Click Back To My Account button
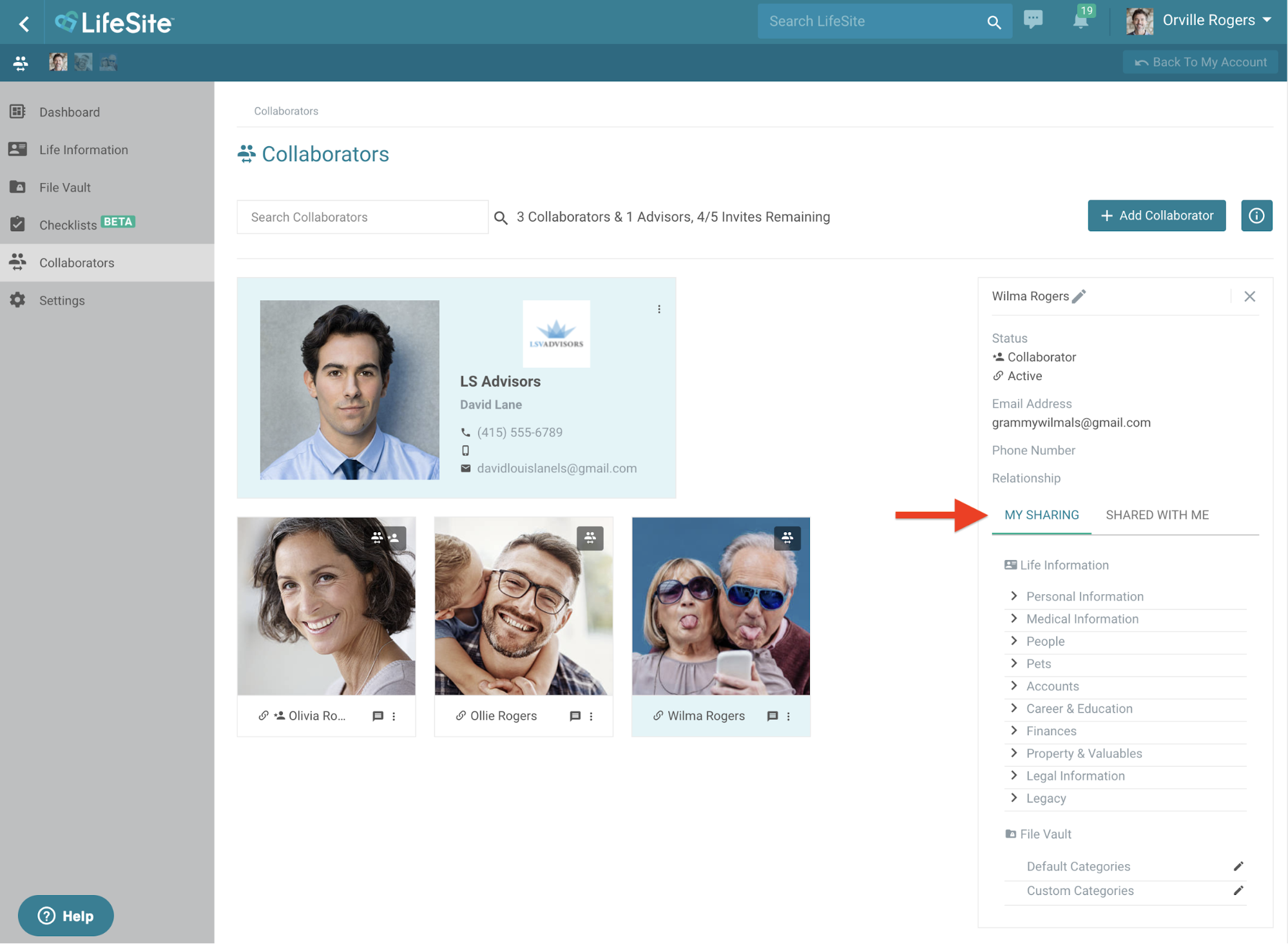The image size is (1288, 944). click(1200, 62)
